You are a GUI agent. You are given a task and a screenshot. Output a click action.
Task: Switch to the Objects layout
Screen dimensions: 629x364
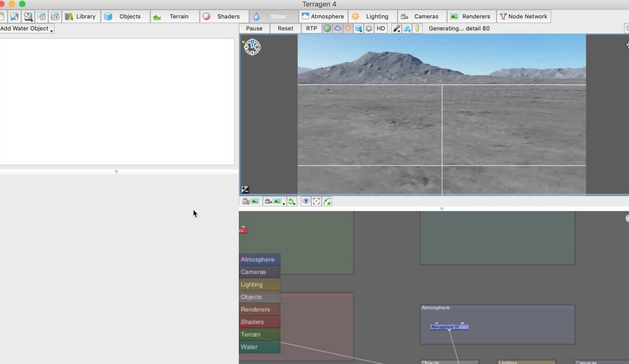[125, 16]
